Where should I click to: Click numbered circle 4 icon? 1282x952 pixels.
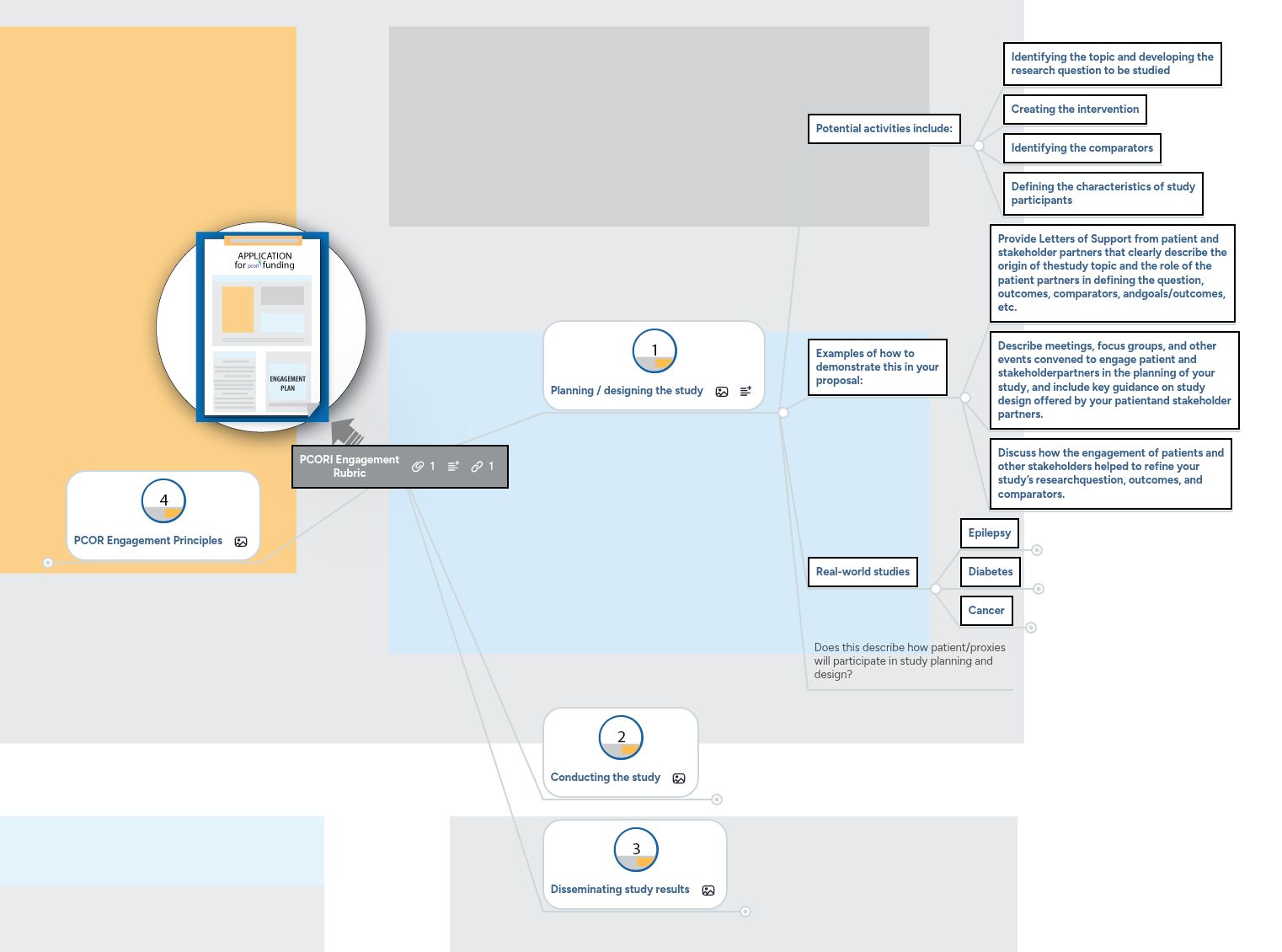point(163,500)
